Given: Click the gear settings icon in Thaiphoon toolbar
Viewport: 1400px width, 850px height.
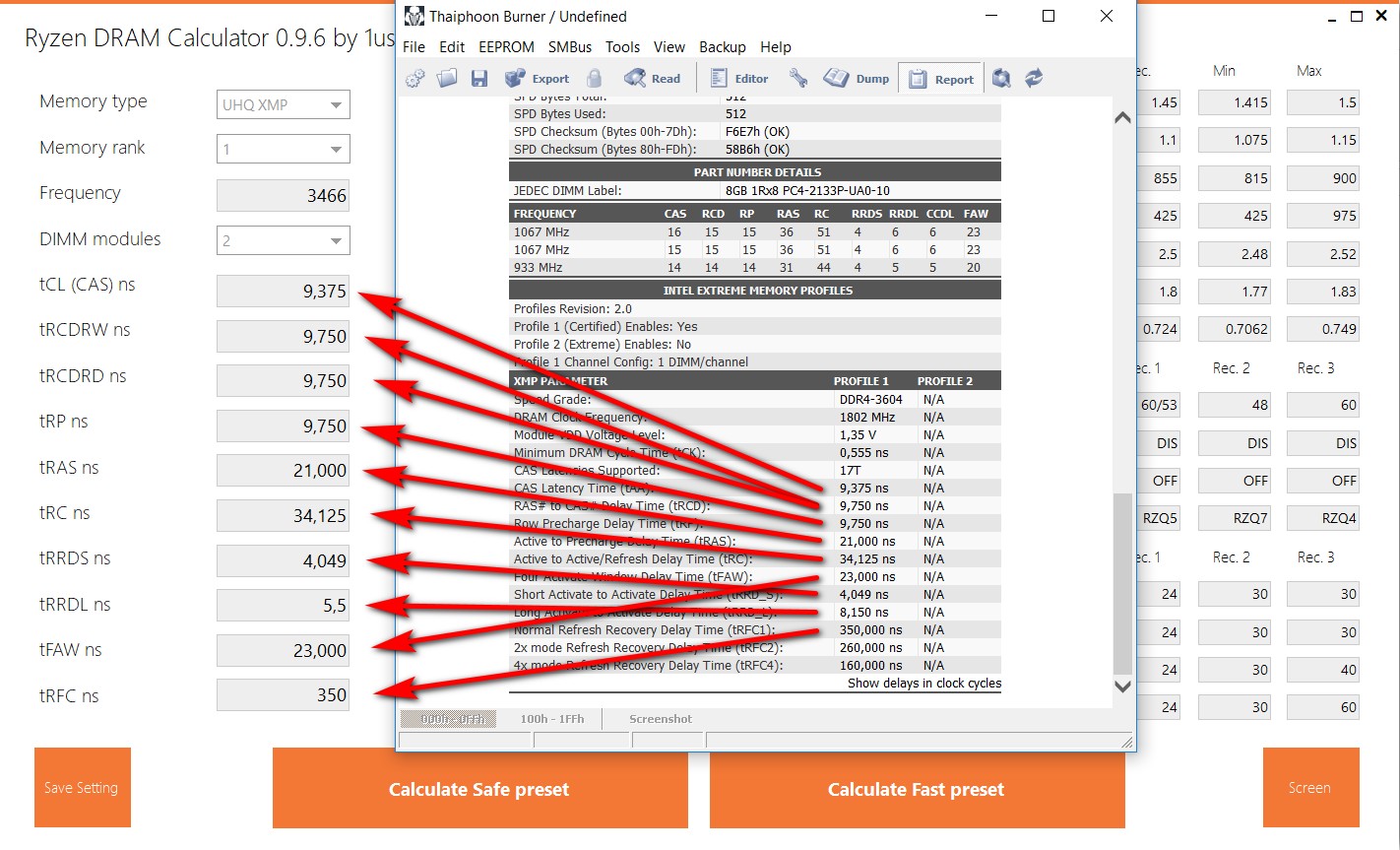Looking at the screenshot, I should pos(415,79).
